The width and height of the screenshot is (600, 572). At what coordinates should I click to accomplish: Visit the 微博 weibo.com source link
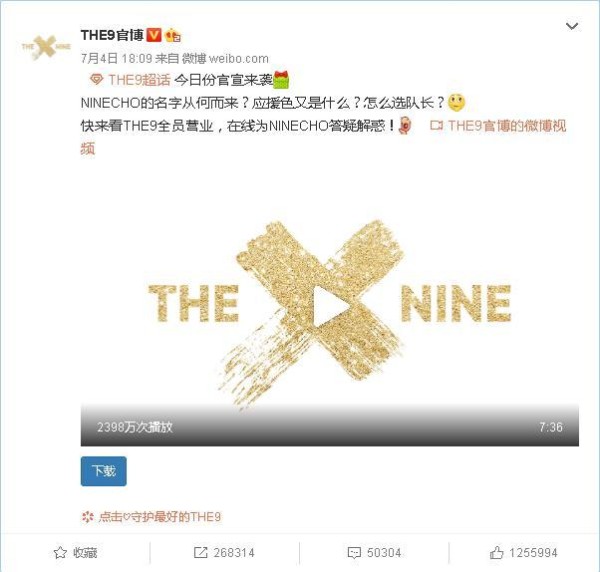coord(225,58)
